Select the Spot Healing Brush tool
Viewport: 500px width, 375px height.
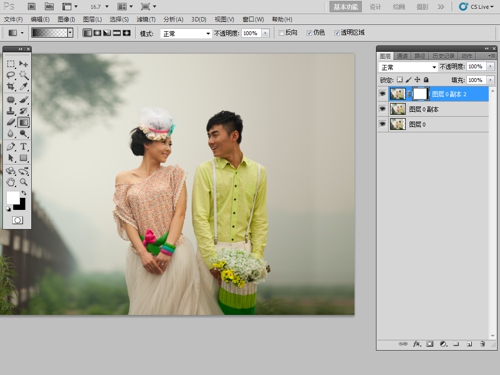click(x=11, y=100)
